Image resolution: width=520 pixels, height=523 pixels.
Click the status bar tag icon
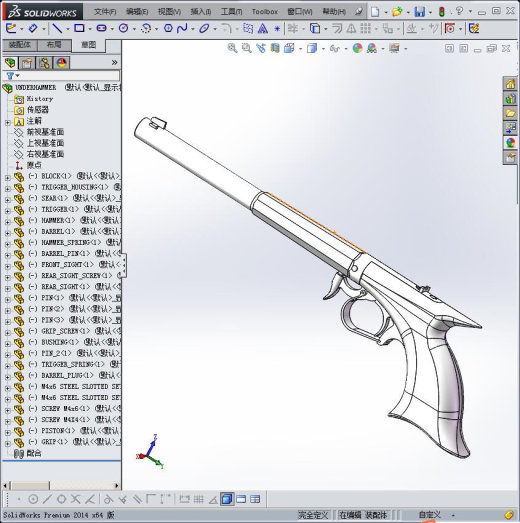click(509, 515)
